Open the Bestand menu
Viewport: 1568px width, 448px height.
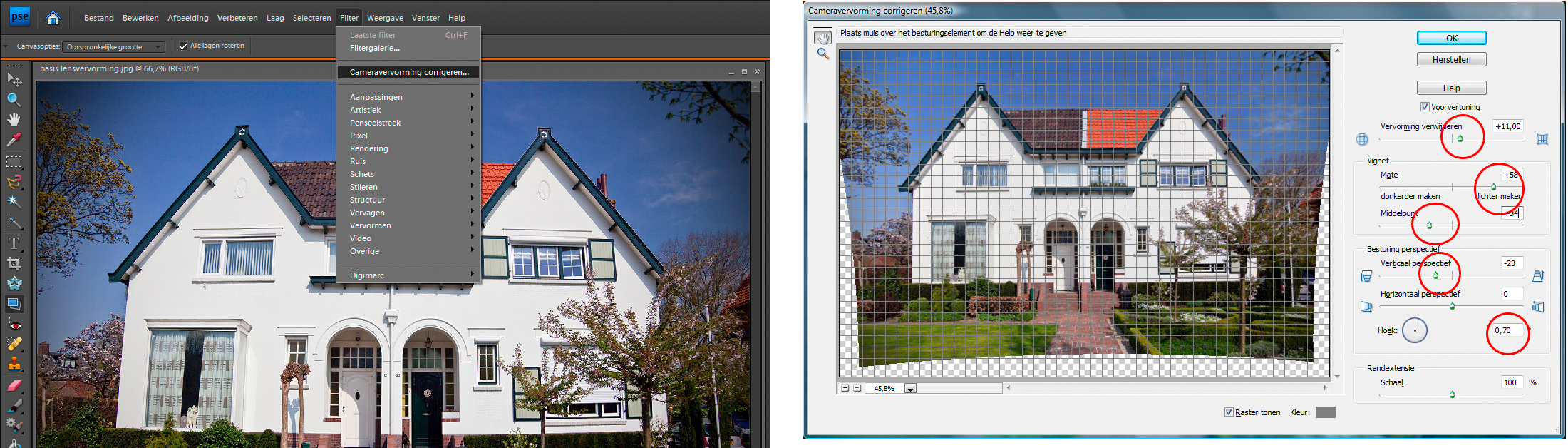tap(99, 18)
